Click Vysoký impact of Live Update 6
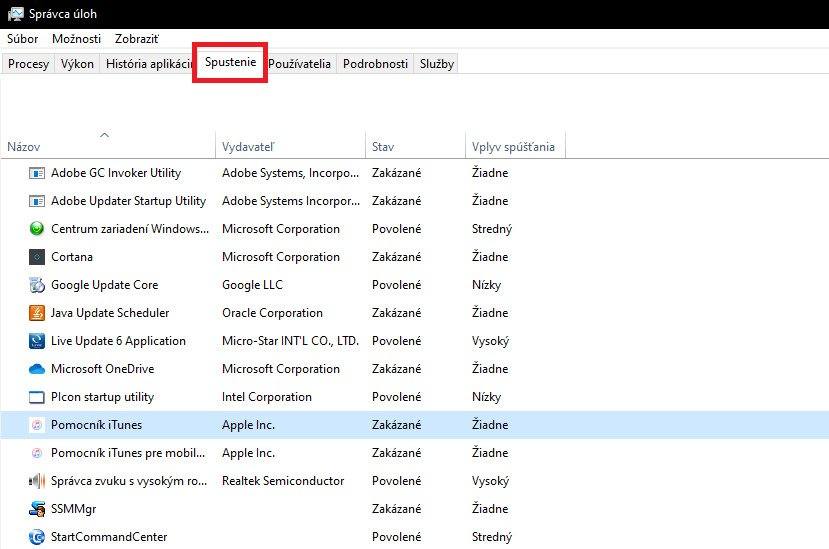This screenshot has width=829, height=549. pos(491,341)
